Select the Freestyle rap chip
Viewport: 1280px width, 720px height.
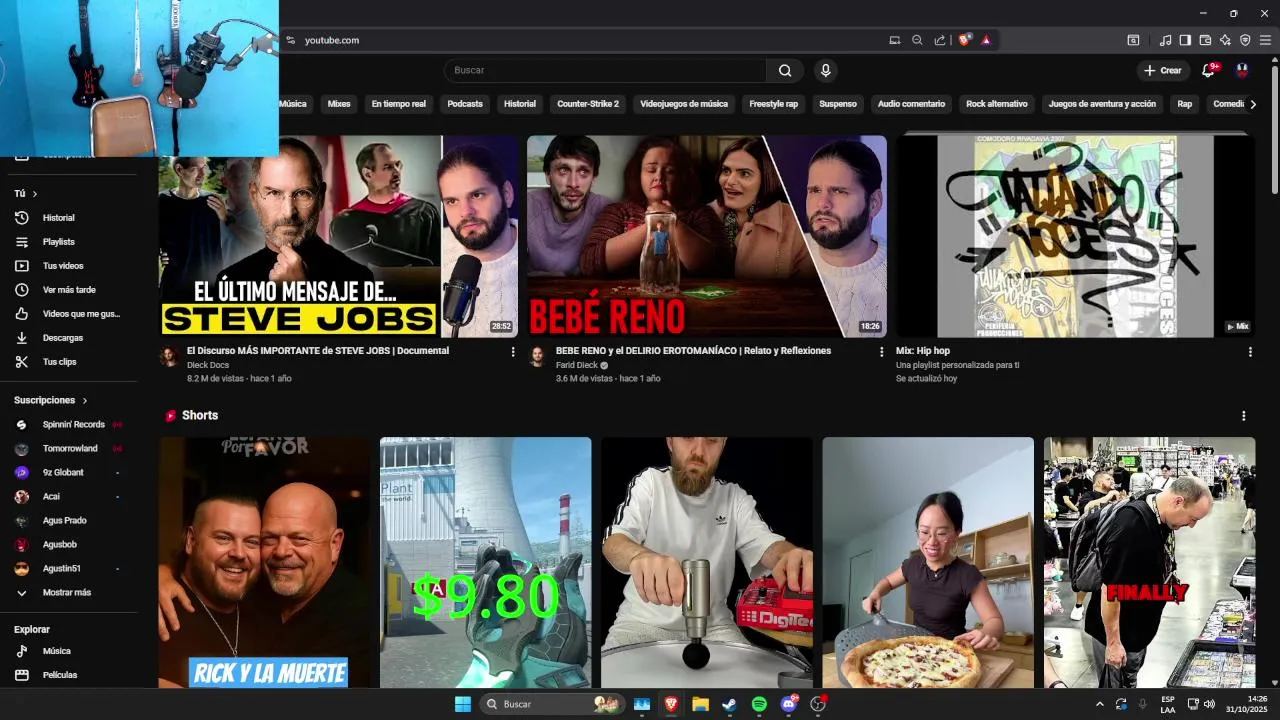click(774, 104)
